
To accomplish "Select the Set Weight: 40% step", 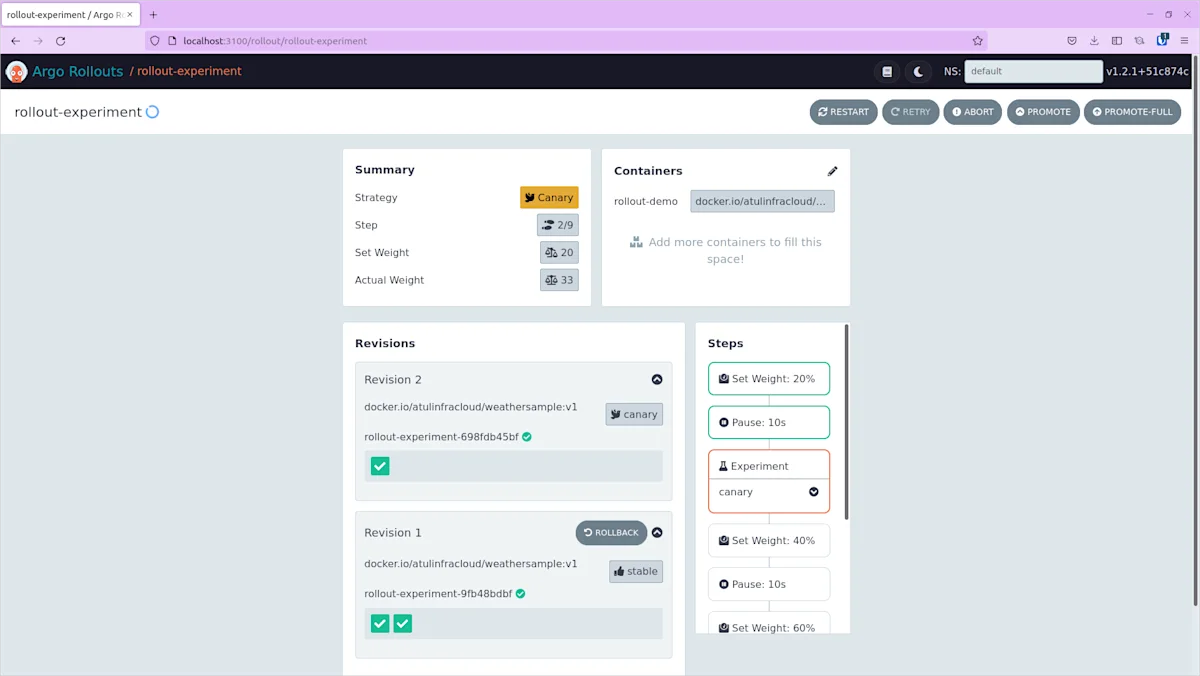I will click(769, 540).
